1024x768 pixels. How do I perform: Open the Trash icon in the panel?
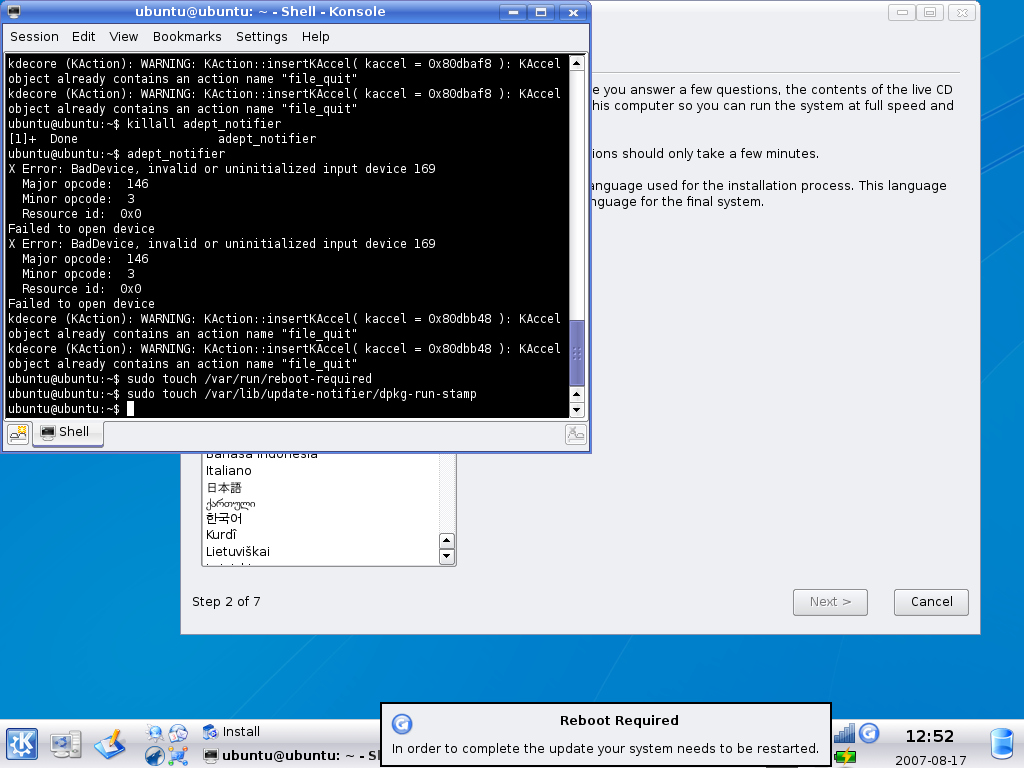click(1002, 744)
